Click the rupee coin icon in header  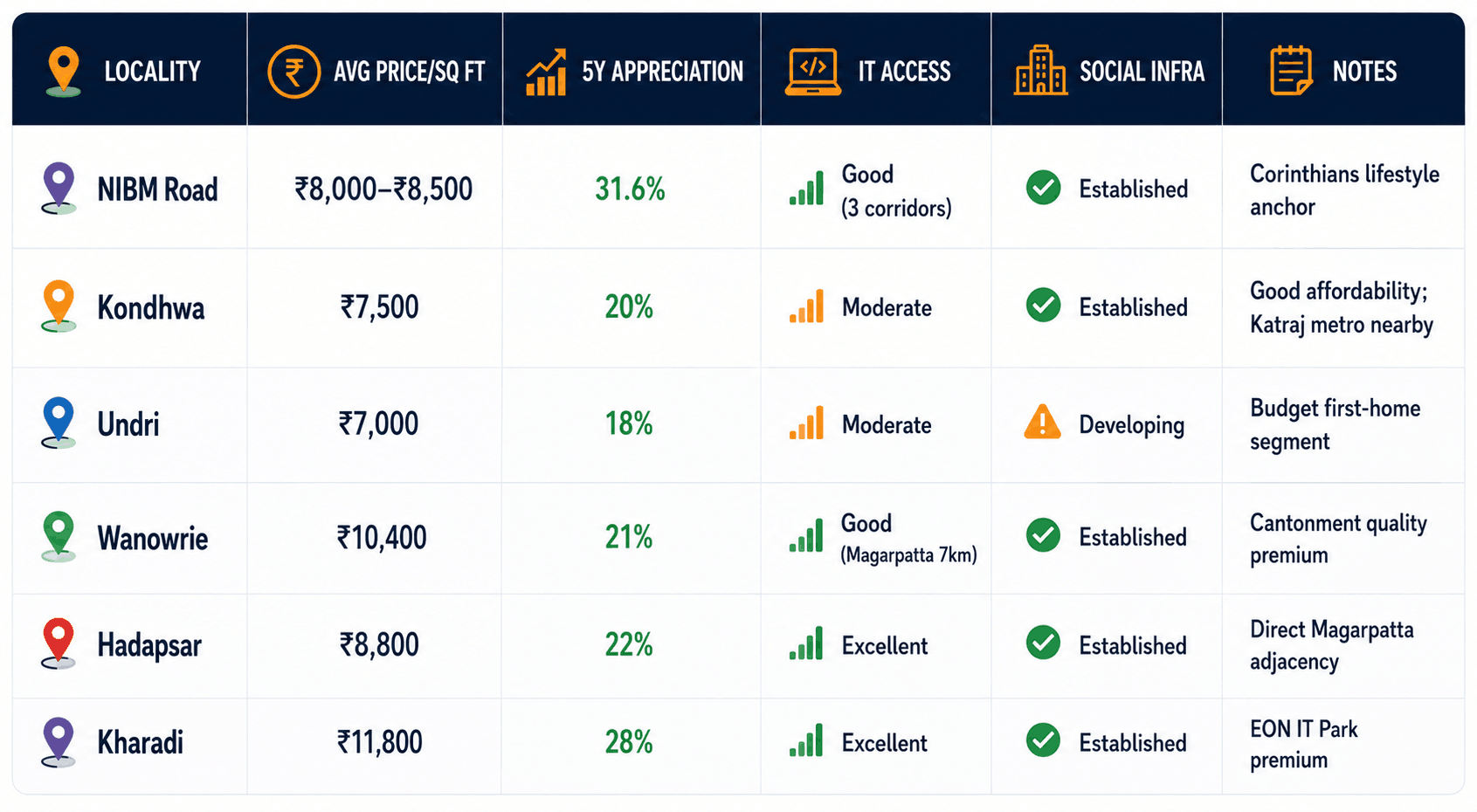pyautogui.click(x=293, y=72)
